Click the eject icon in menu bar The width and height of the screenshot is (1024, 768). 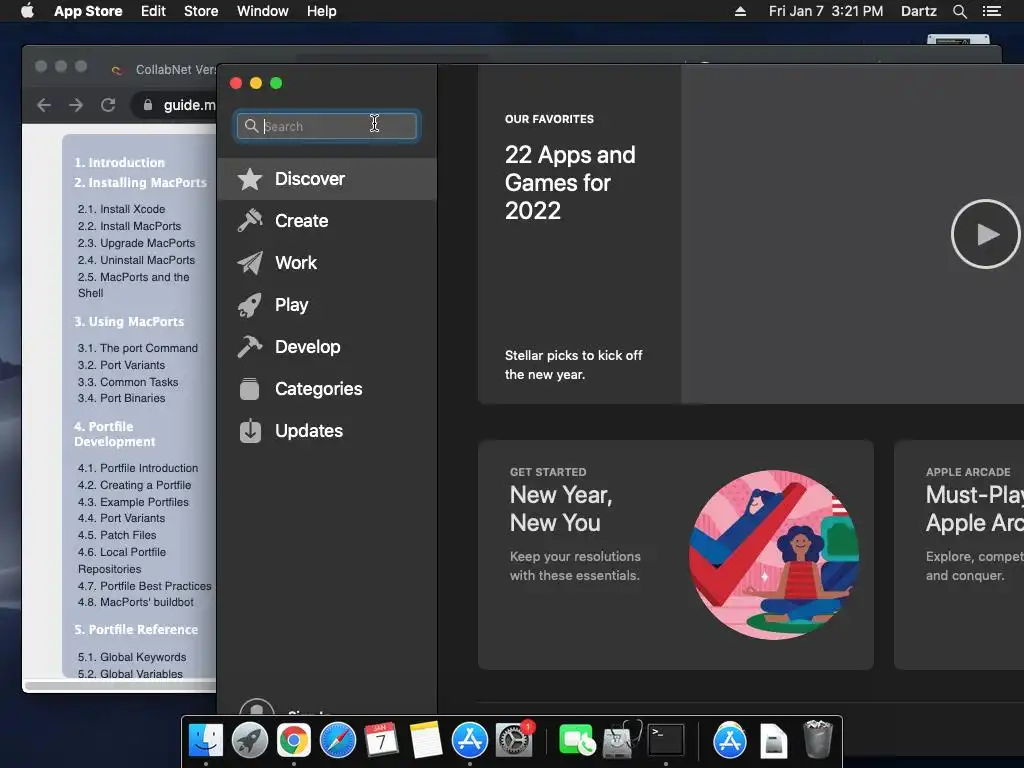(740, 11)
